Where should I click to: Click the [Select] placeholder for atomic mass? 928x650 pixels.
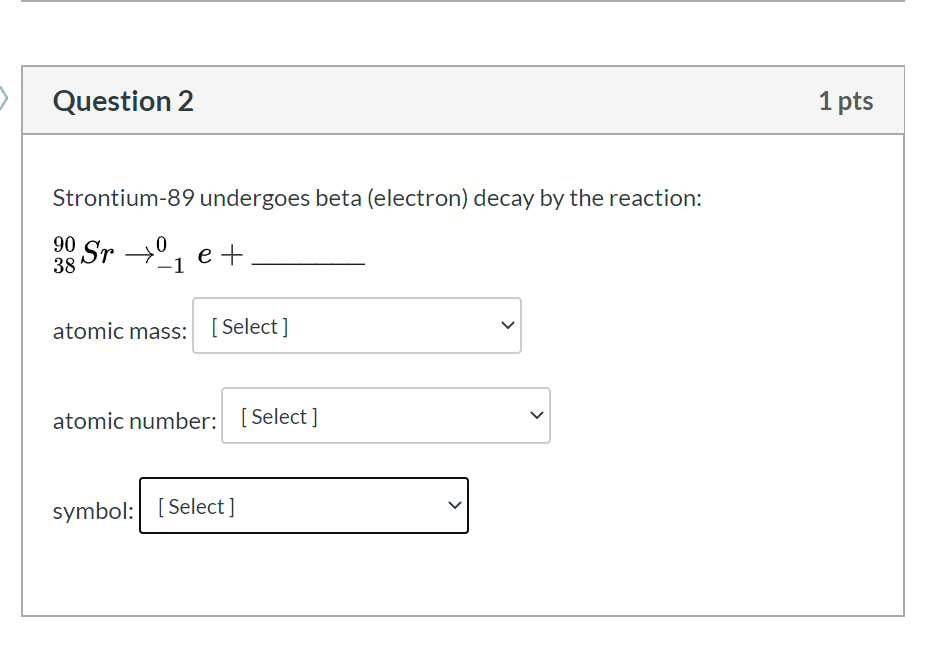click(x=246, y=325)
